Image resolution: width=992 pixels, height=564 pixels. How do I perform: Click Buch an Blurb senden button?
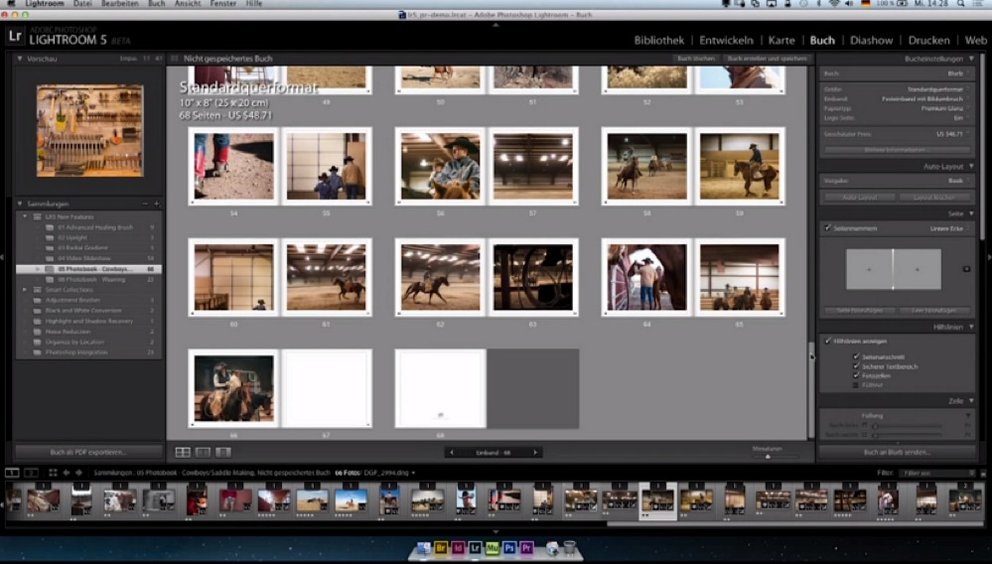897,452
